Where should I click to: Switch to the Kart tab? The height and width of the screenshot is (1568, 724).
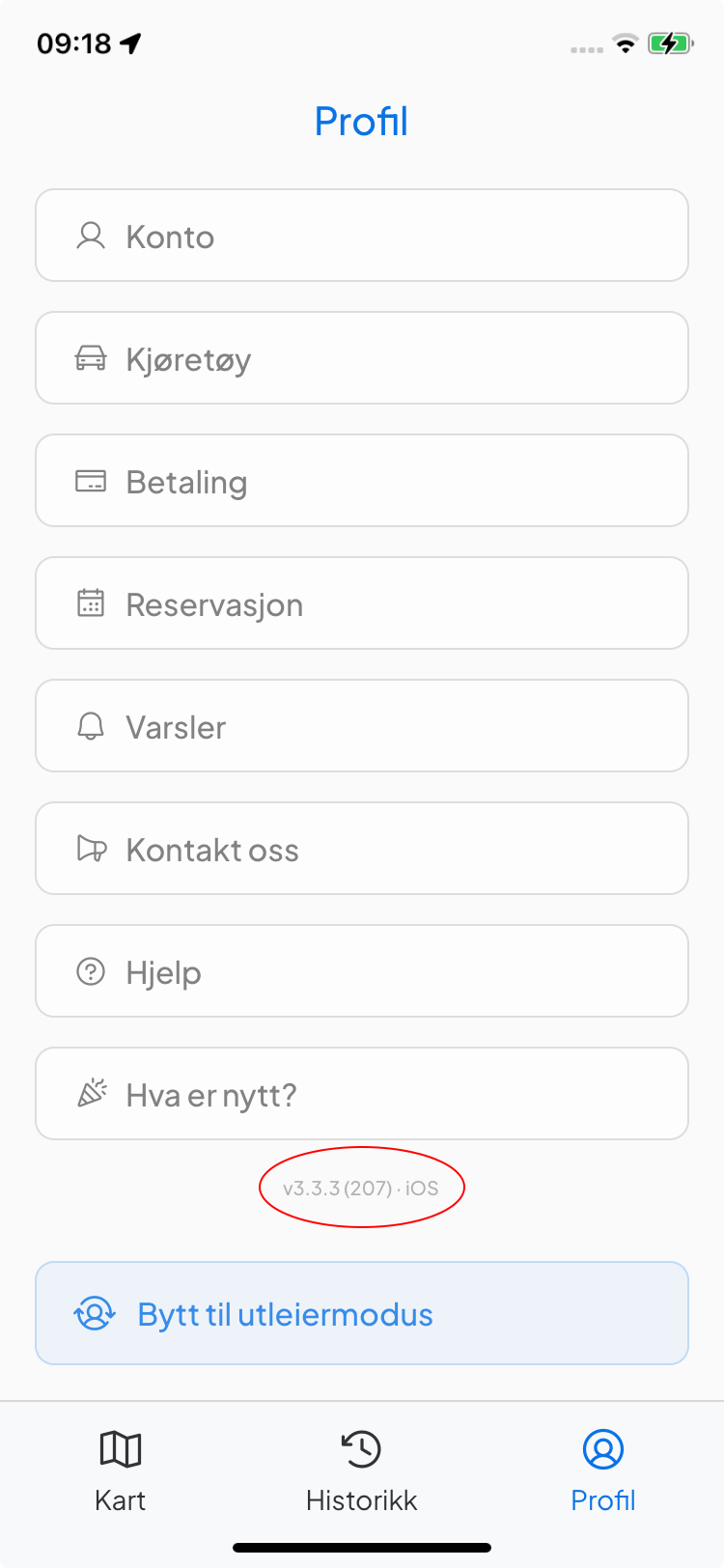pos(121,1470)
